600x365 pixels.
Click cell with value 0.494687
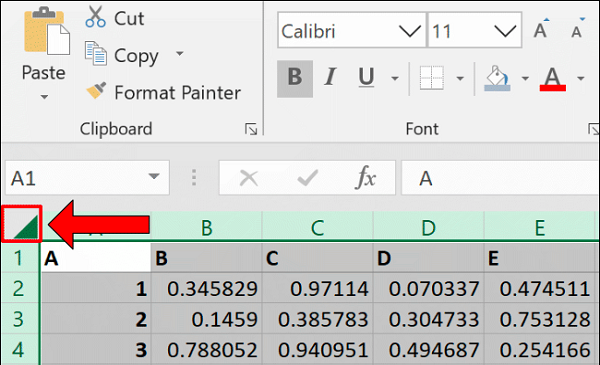tap(429, 349)
